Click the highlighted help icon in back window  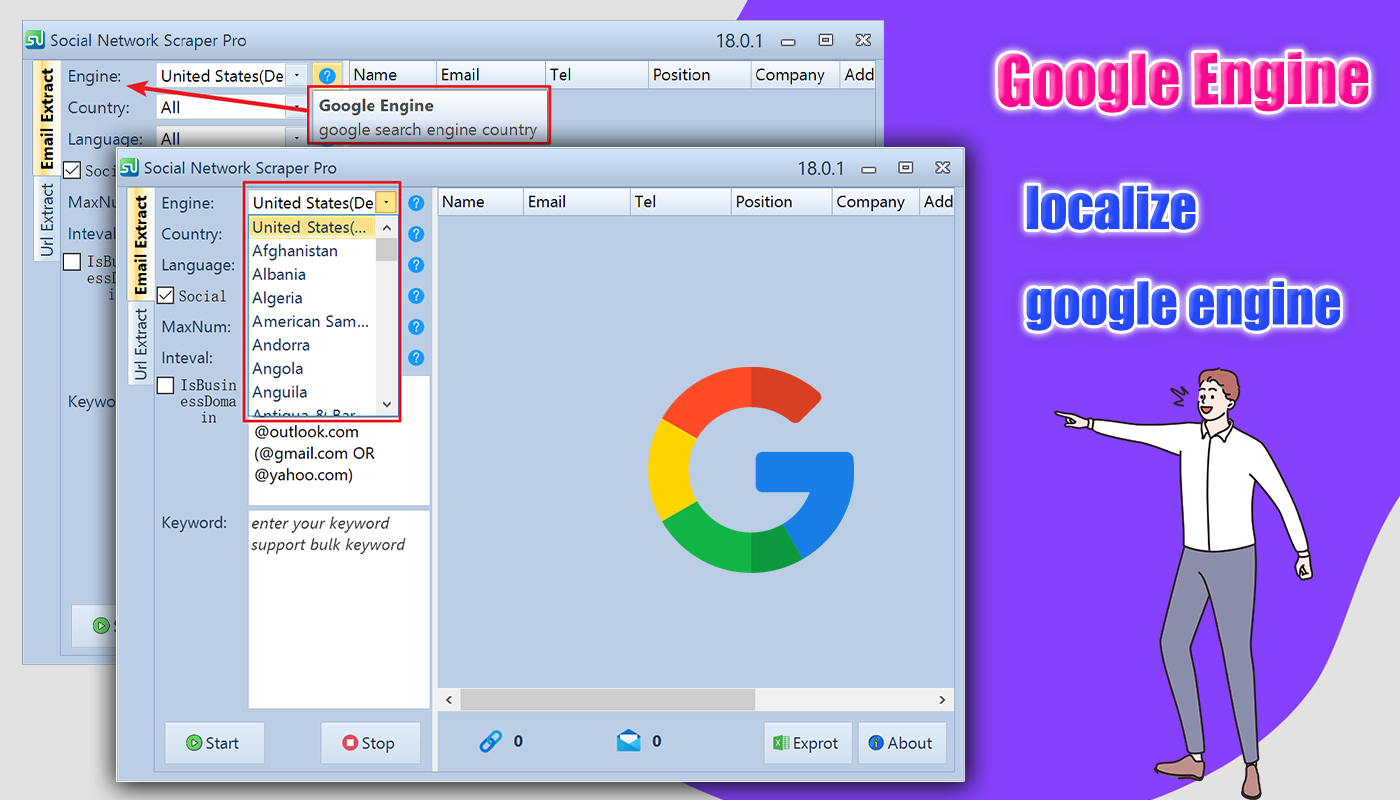[327, 75]
